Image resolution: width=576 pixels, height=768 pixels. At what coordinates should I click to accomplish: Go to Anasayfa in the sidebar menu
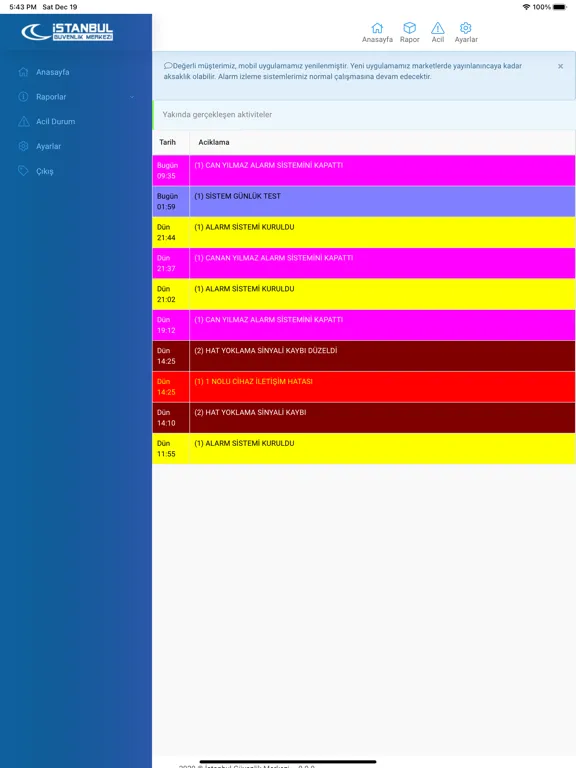[52, 72]
